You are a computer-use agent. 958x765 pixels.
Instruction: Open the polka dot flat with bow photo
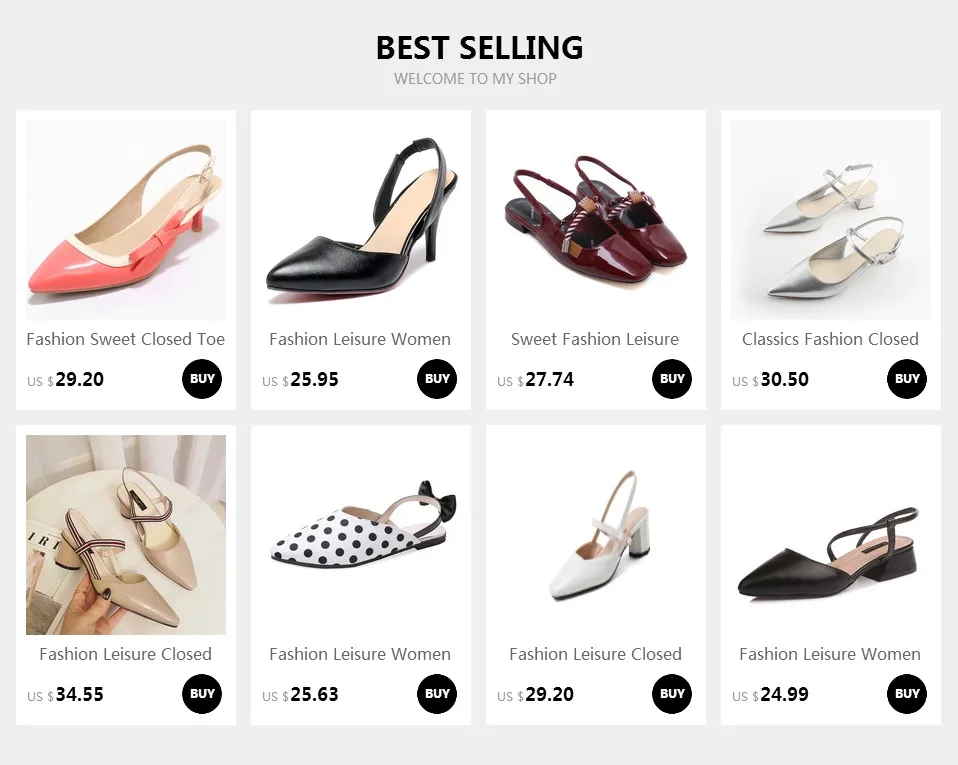tap(360, 535)
